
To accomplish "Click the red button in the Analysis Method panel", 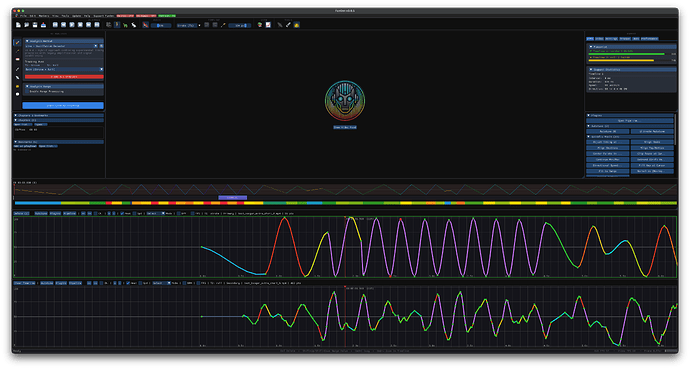I will click(64, 77).
